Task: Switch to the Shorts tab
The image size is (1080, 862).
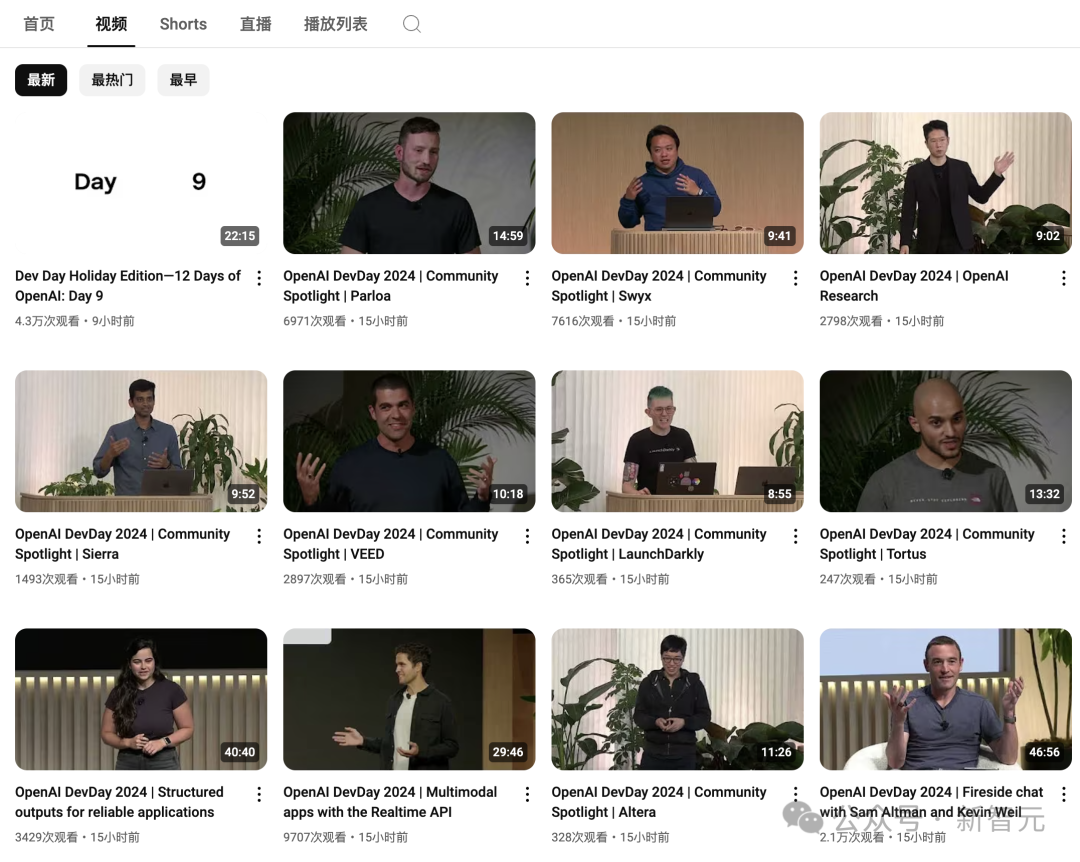Action: pos(183,24)
